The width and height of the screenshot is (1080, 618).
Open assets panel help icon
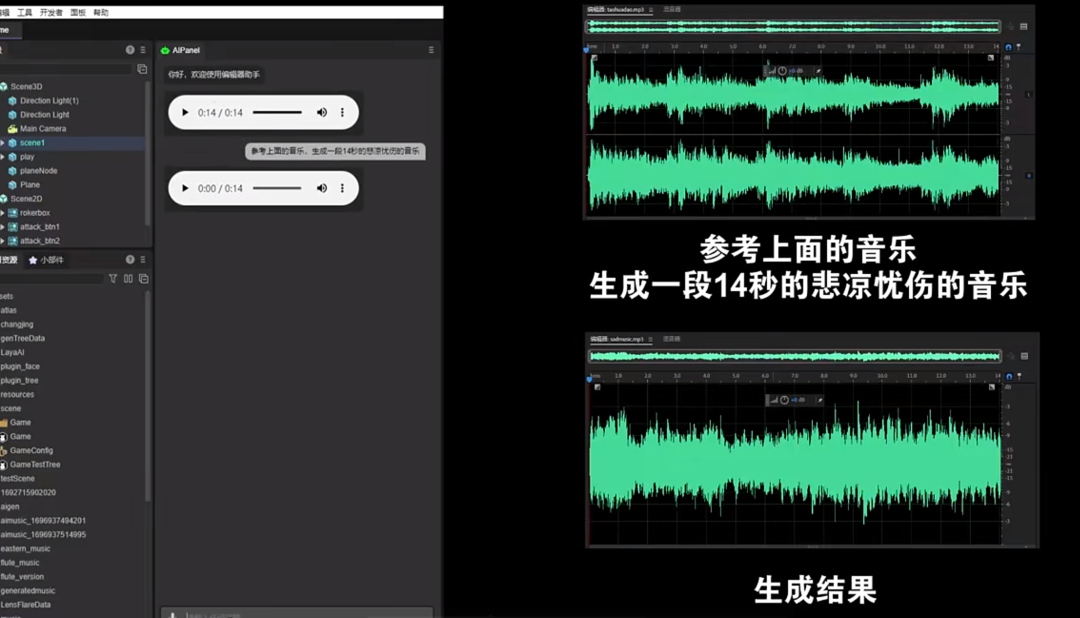pos(130,259)
